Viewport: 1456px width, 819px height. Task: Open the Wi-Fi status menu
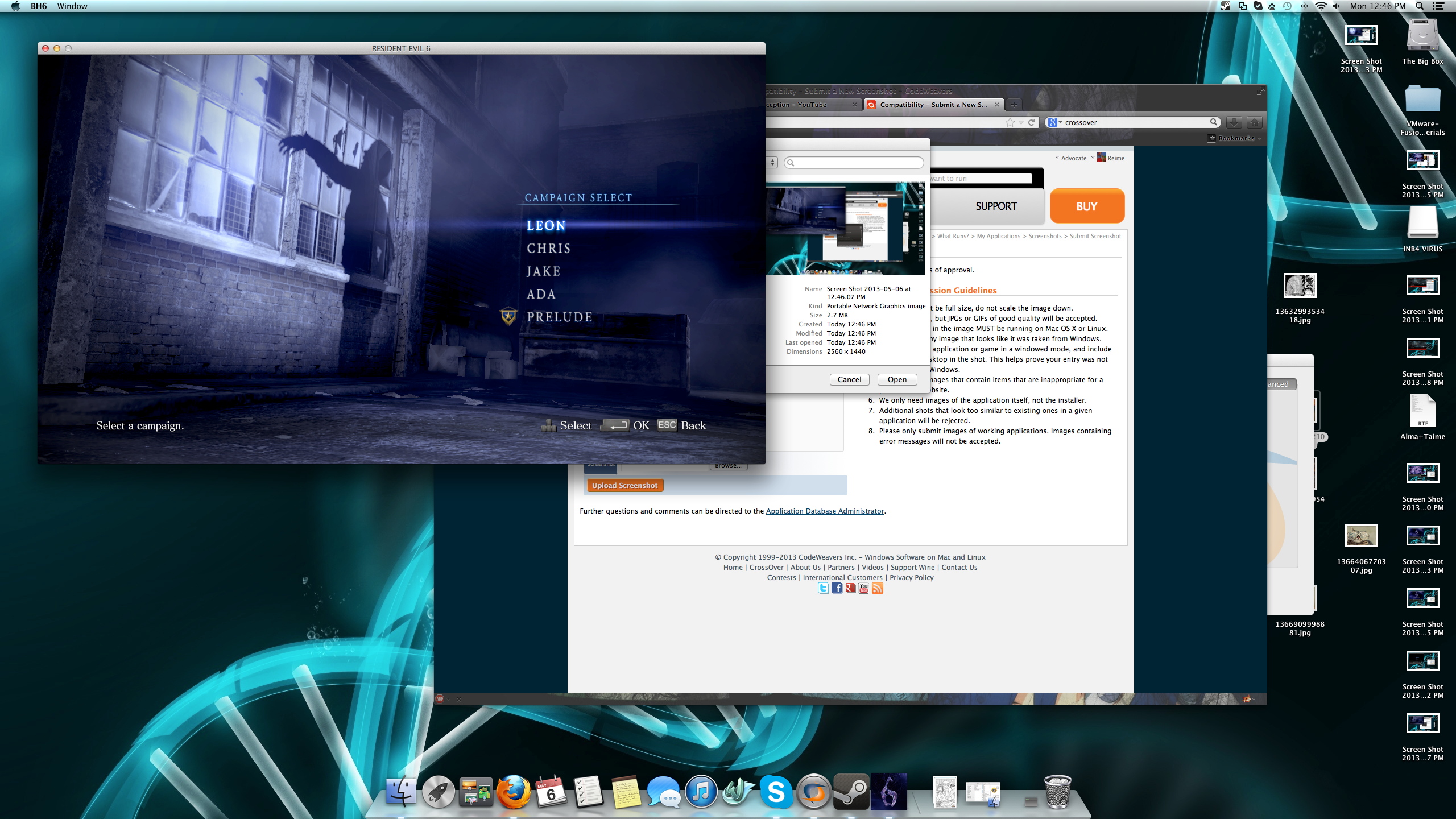(1321, 6)
